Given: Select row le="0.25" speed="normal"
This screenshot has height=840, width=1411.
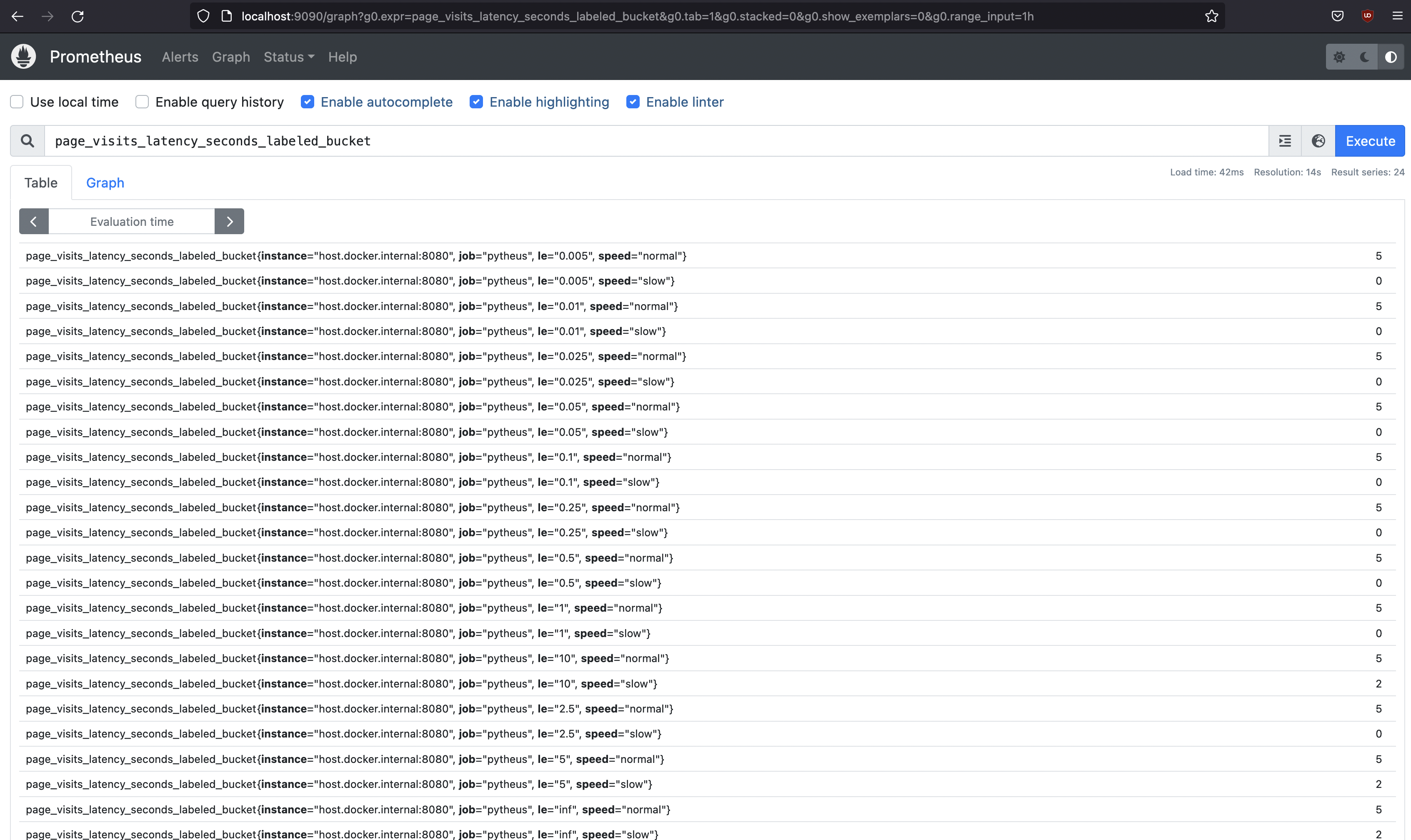Looking at the screenshot, I should click(708, 508).
